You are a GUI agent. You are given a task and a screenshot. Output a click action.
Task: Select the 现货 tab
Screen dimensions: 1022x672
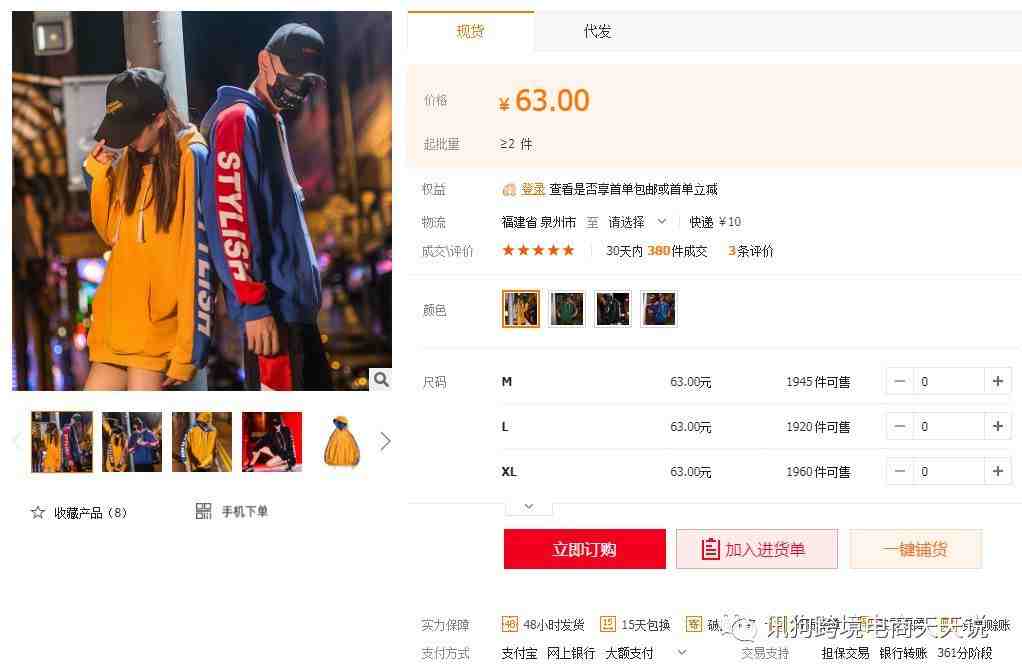[470, 31]
